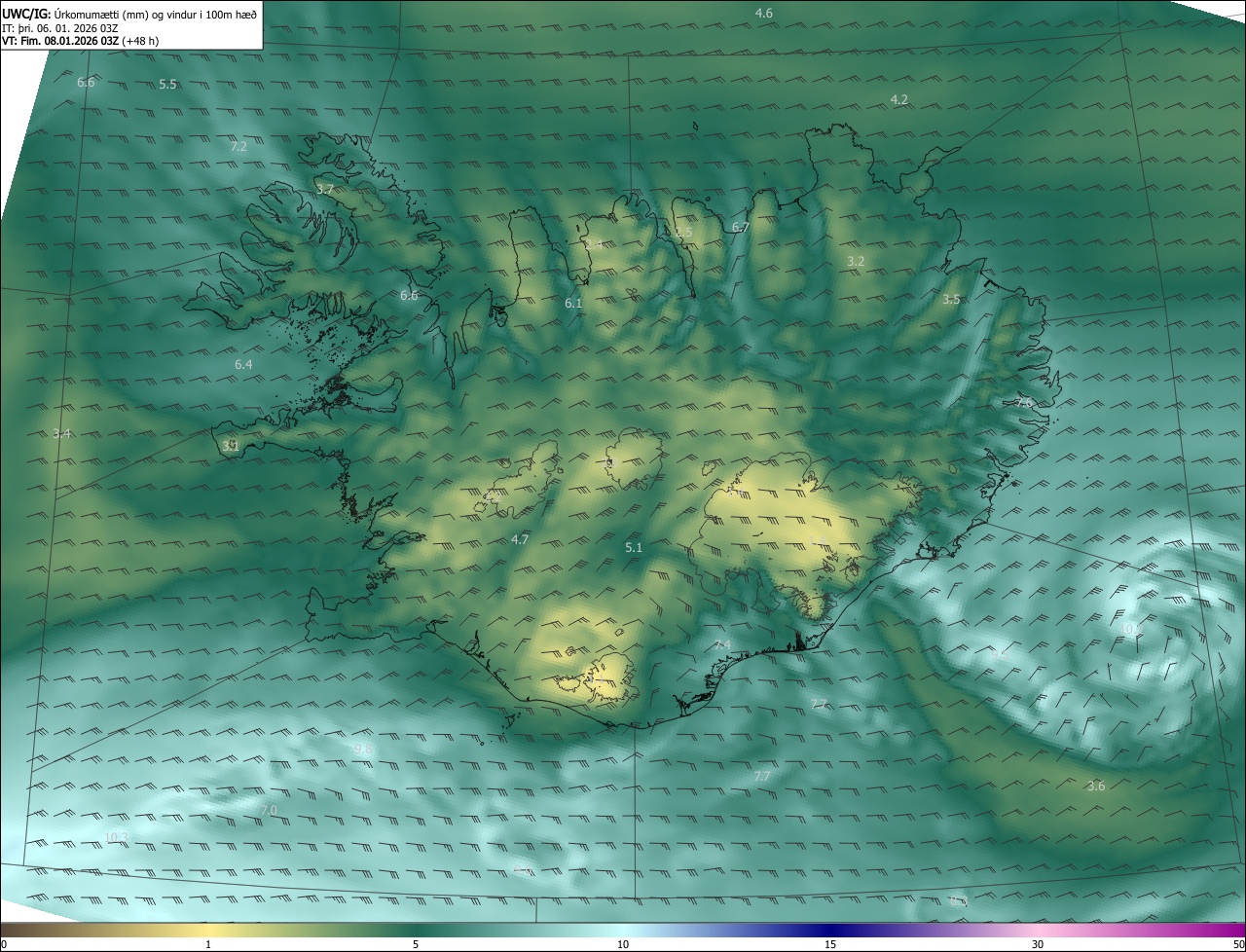Click the 'VT: Fim. 08.01.2026 03Z (+48 h)' line
The height and width of the screenshot is (952, 1246).
[81, 41]
